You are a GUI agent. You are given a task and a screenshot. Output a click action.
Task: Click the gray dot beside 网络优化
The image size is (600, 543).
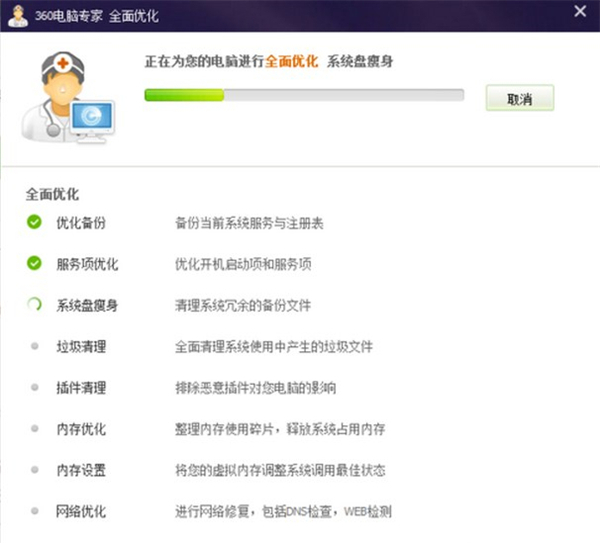click(x=34, y=511)
